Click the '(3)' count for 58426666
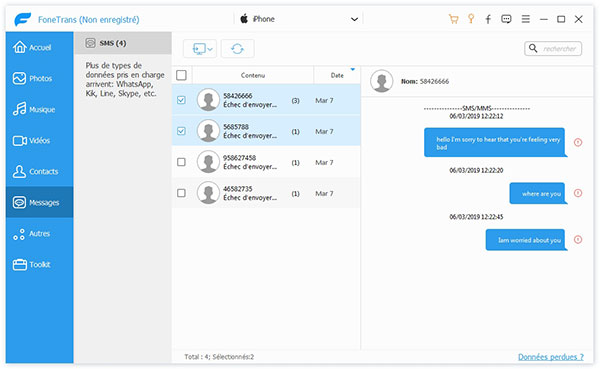Image resolution: width=600 pixels, height=370 pixels. point(295,101)
